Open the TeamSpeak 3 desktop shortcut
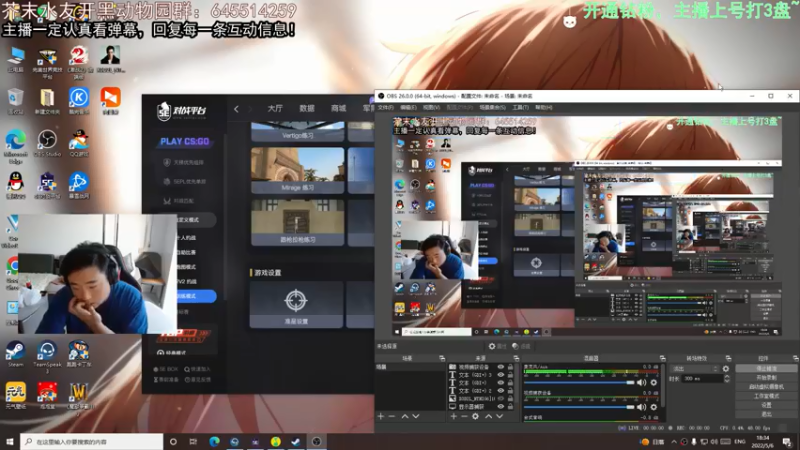Image resolution: width=800 pixels, height=450 pixels. [47, 355]
